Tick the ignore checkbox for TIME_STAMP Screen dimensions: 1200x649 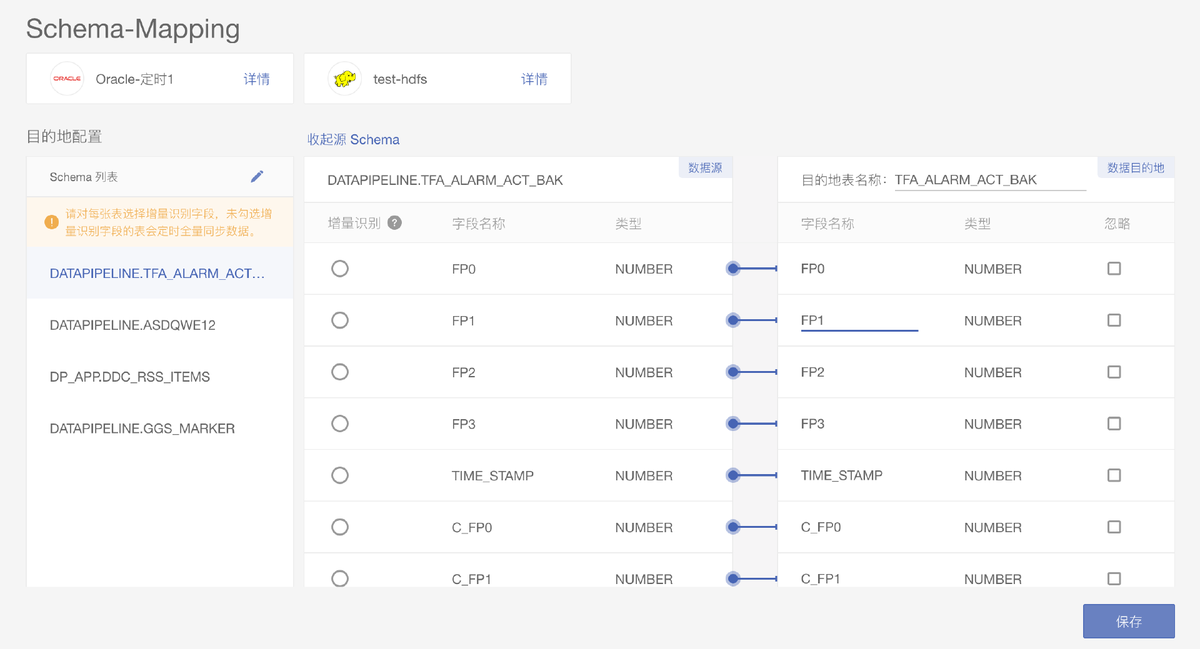pyautogui.click(x=1114, y=475)
